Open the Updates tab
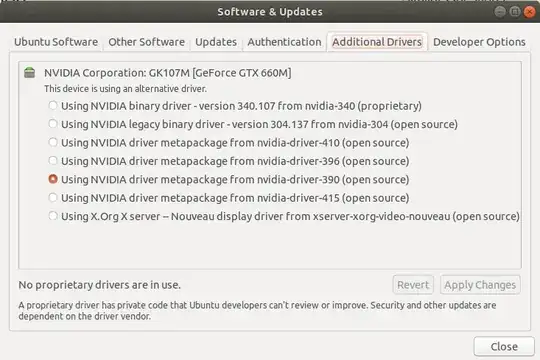This screenshot has width=540, height=360. click(216, 42)
